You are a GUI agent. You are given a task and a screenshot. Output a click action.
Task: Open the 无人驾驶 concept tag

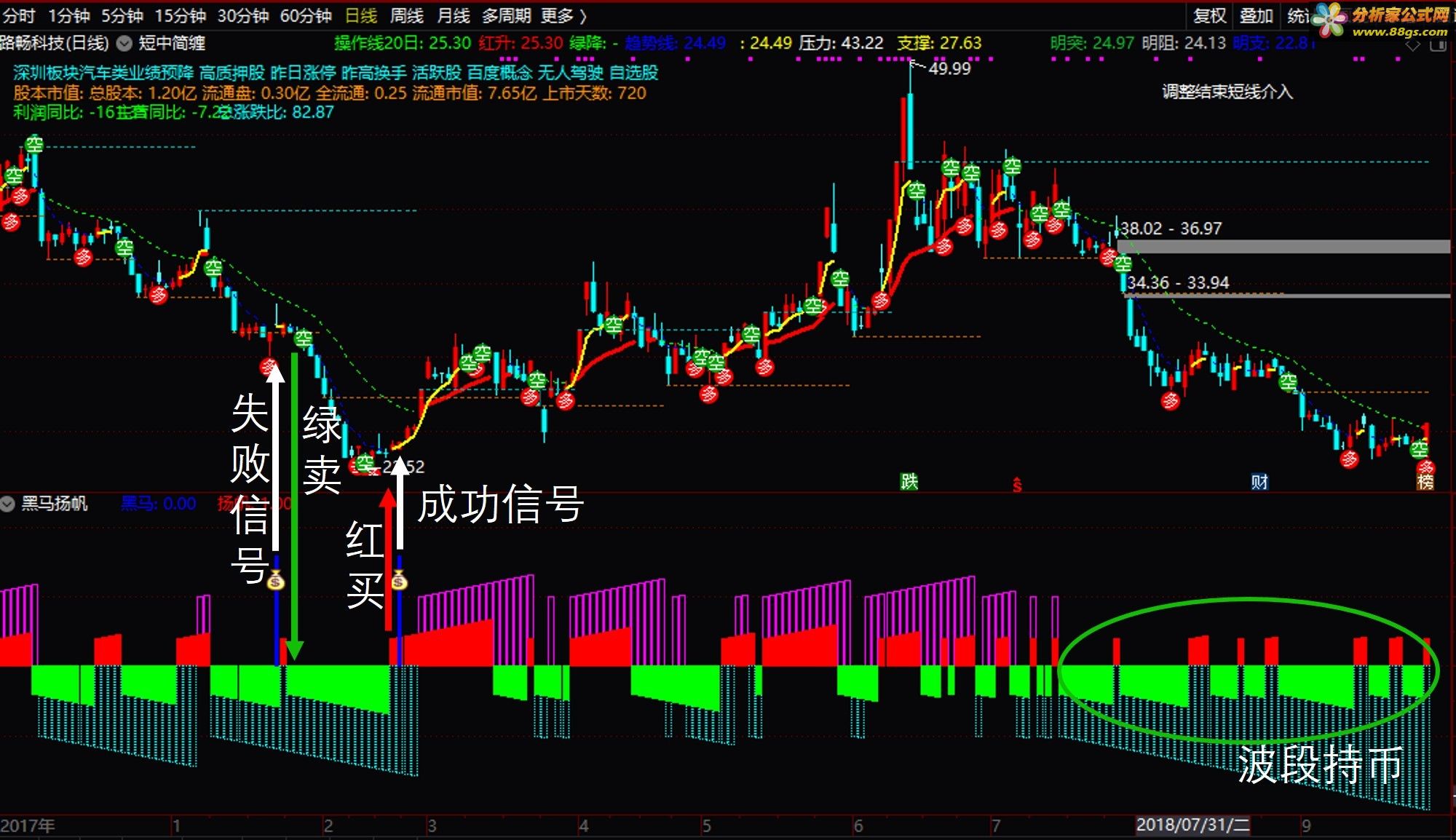coord(571,73)
